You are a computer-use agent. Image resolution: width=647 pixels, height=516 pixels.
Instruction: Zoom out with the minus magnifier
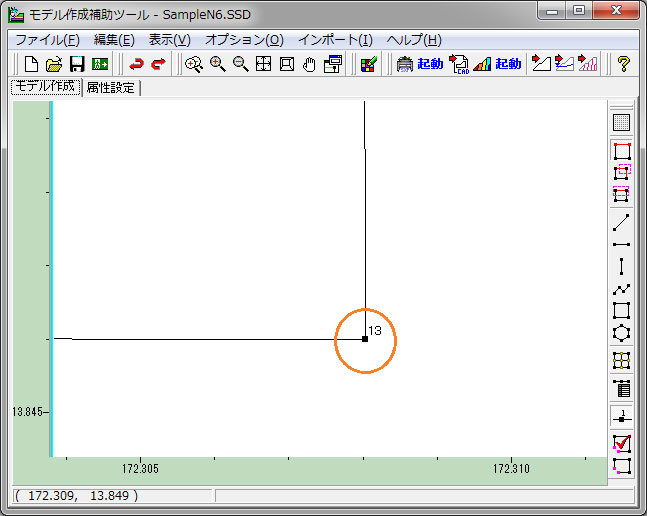click(x=241, y=64)
